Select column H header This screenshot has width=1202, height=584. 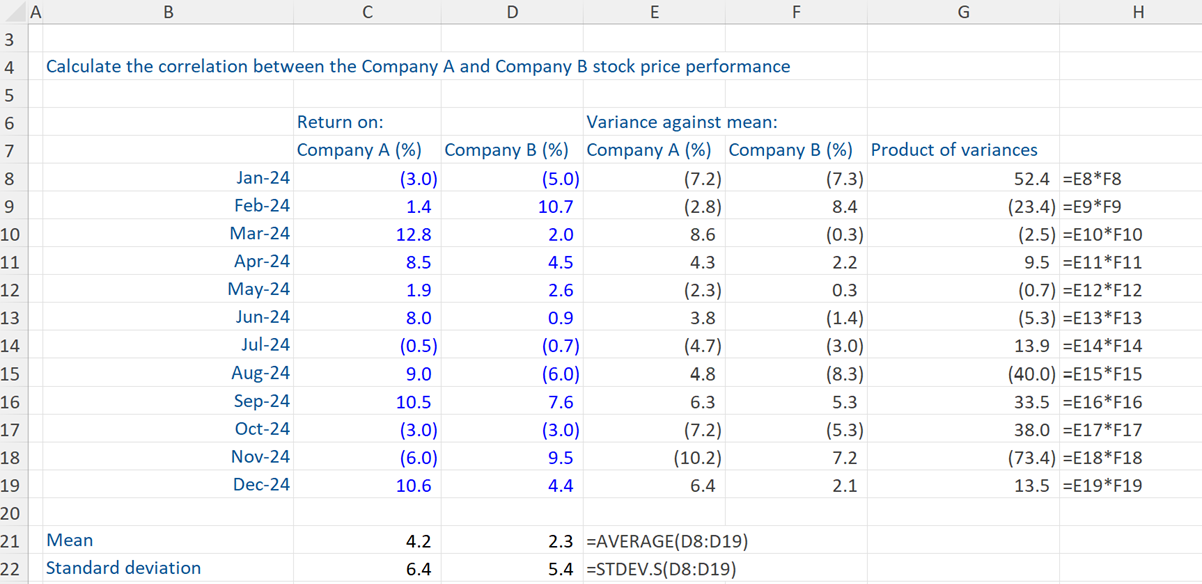[x=1138, y=11]
